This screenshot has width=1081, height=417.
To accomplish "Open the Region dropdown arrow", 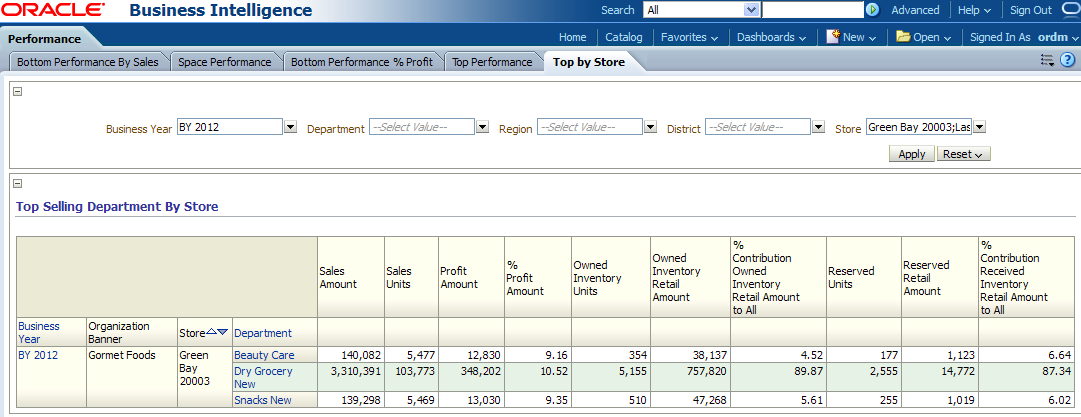I will coord(650,128).
